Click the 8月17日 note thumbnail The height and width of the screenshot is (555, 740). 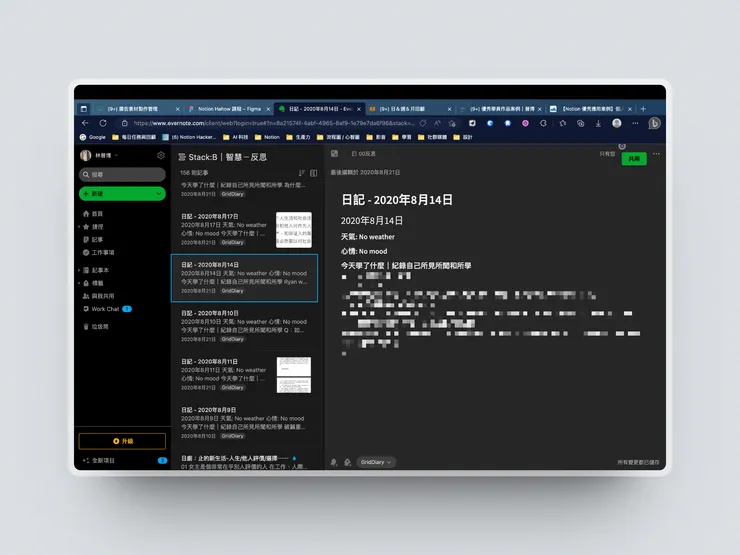coord(294,230)
